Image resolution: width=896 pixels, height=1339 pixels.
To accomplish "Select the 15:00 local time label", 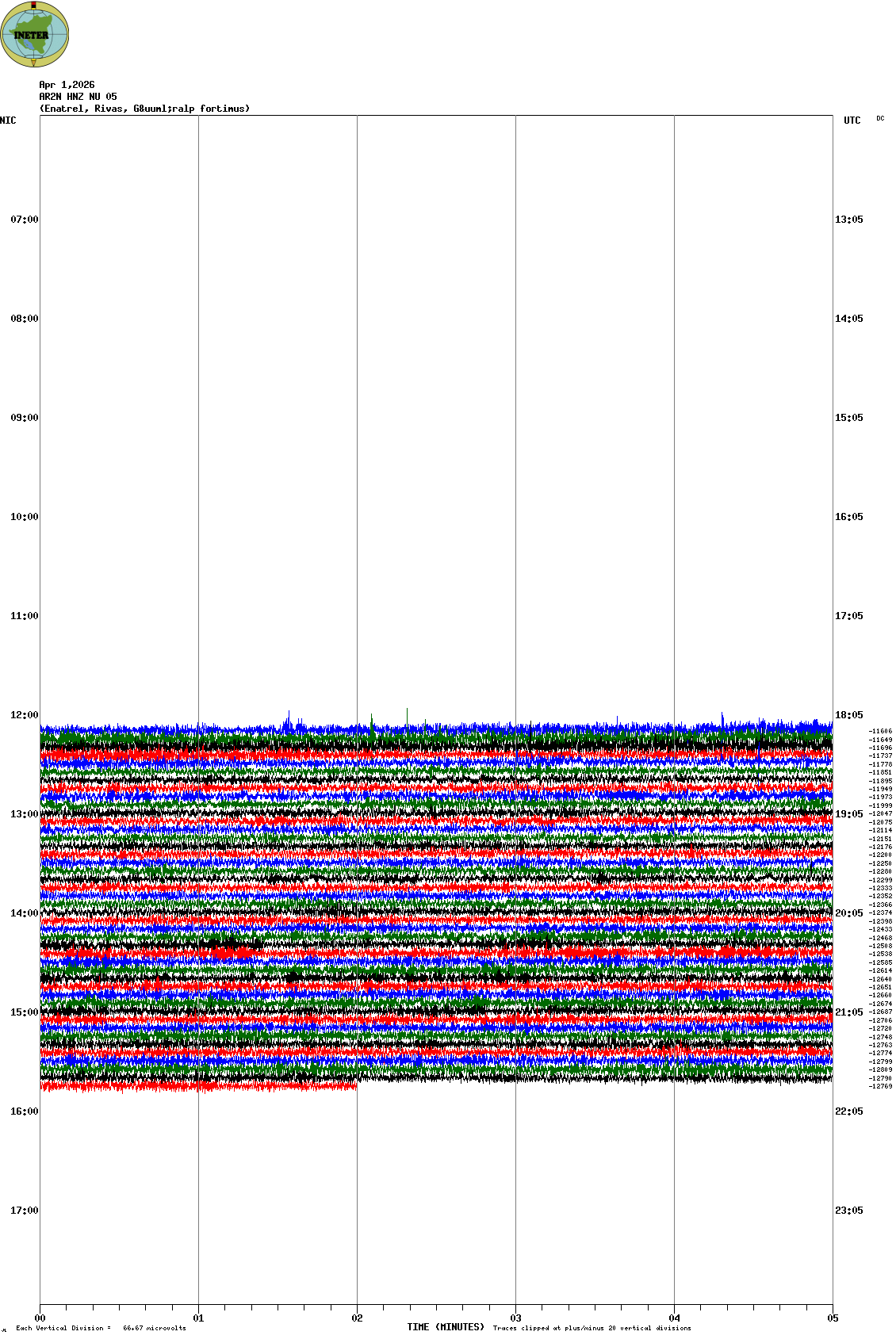I will 24,1012.
